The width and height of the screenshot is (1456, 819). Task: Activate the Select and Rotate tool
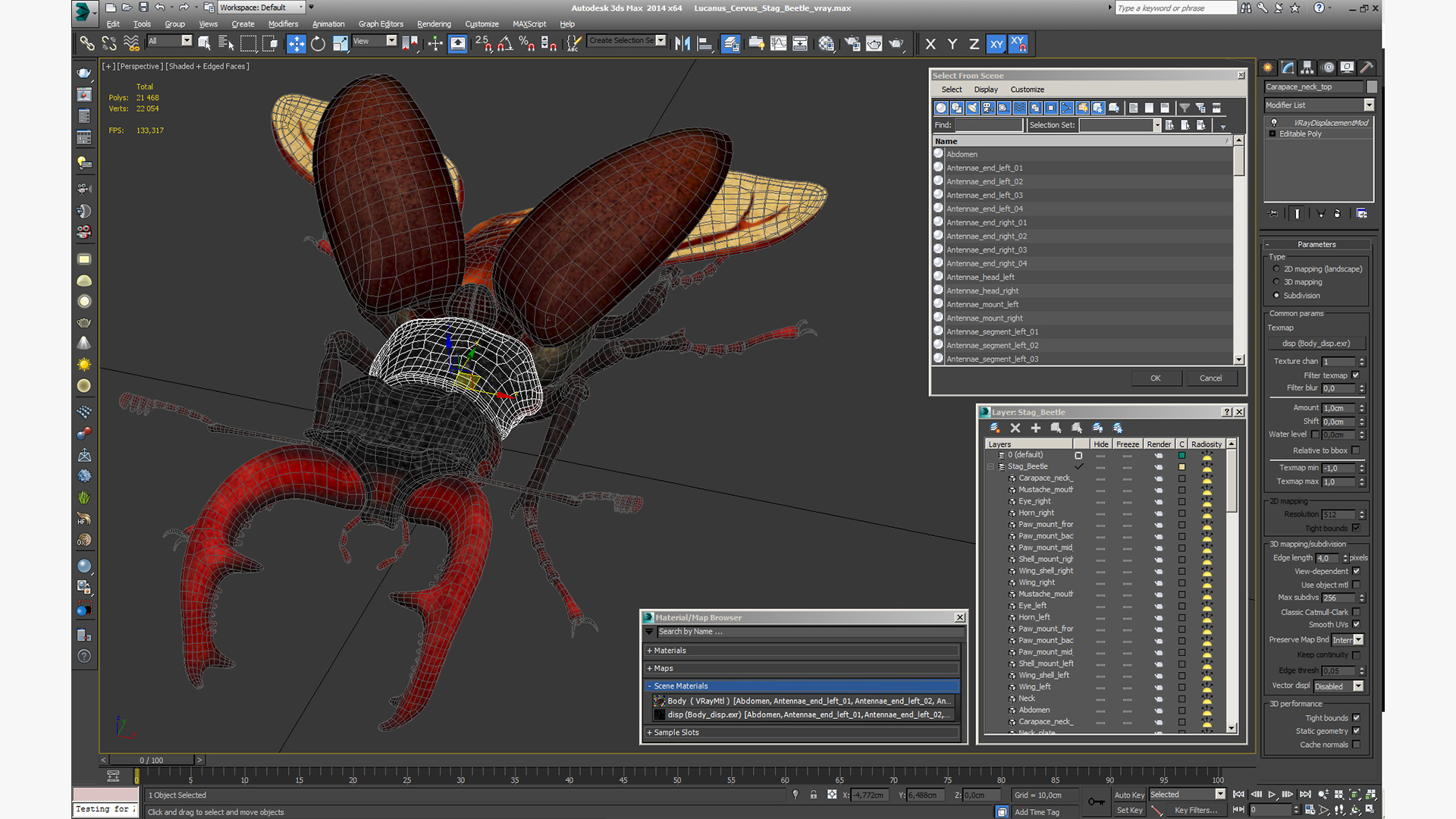point(318,44)
